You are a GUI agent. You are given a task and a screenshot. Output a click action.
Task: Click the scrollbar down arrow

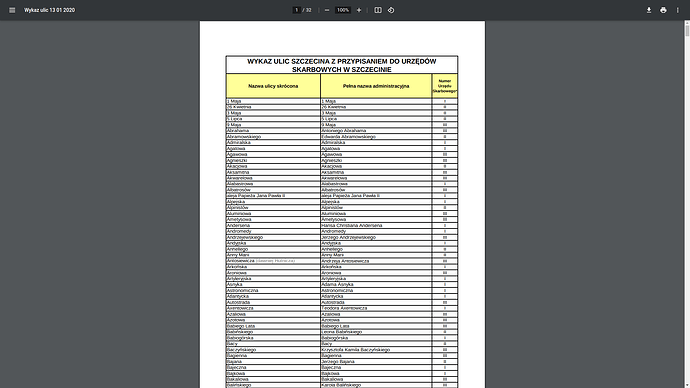[x=687, y=385]
